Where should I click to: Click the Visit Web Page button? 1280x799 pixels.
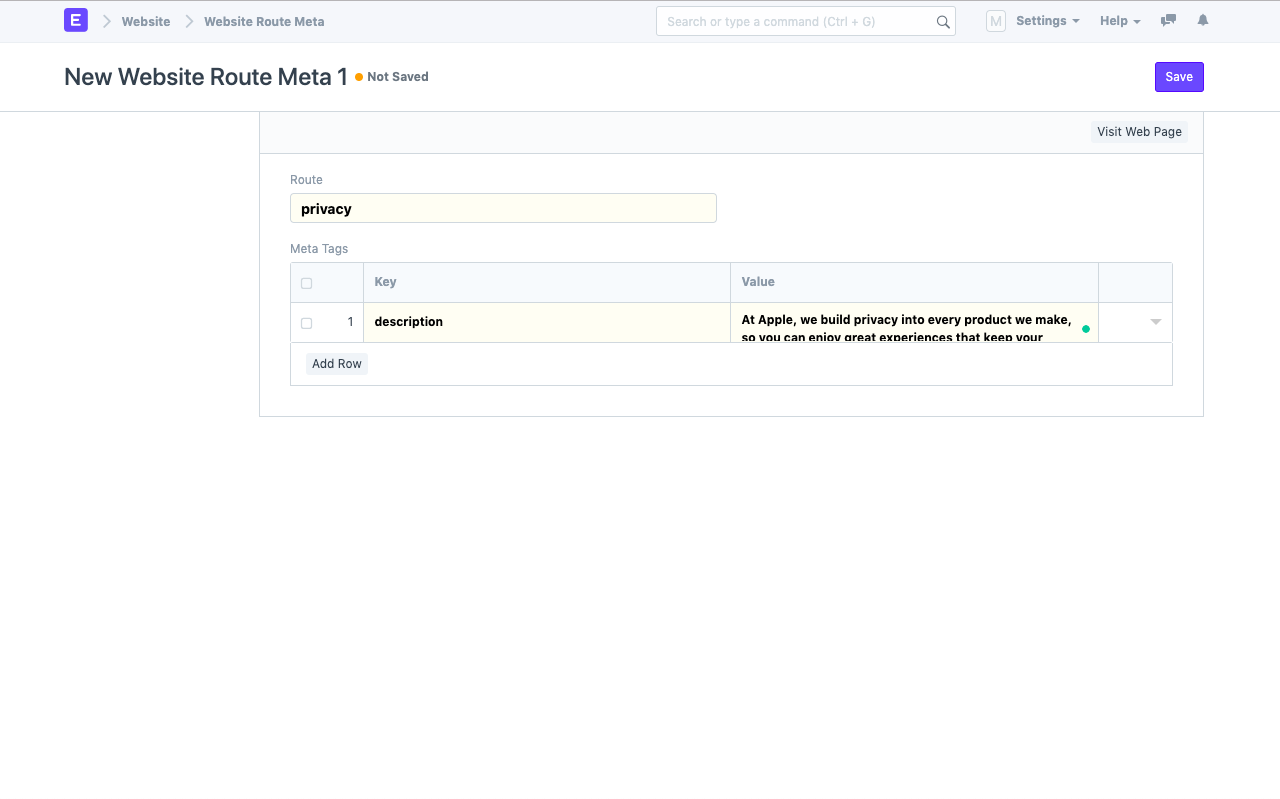[1139, 132]
